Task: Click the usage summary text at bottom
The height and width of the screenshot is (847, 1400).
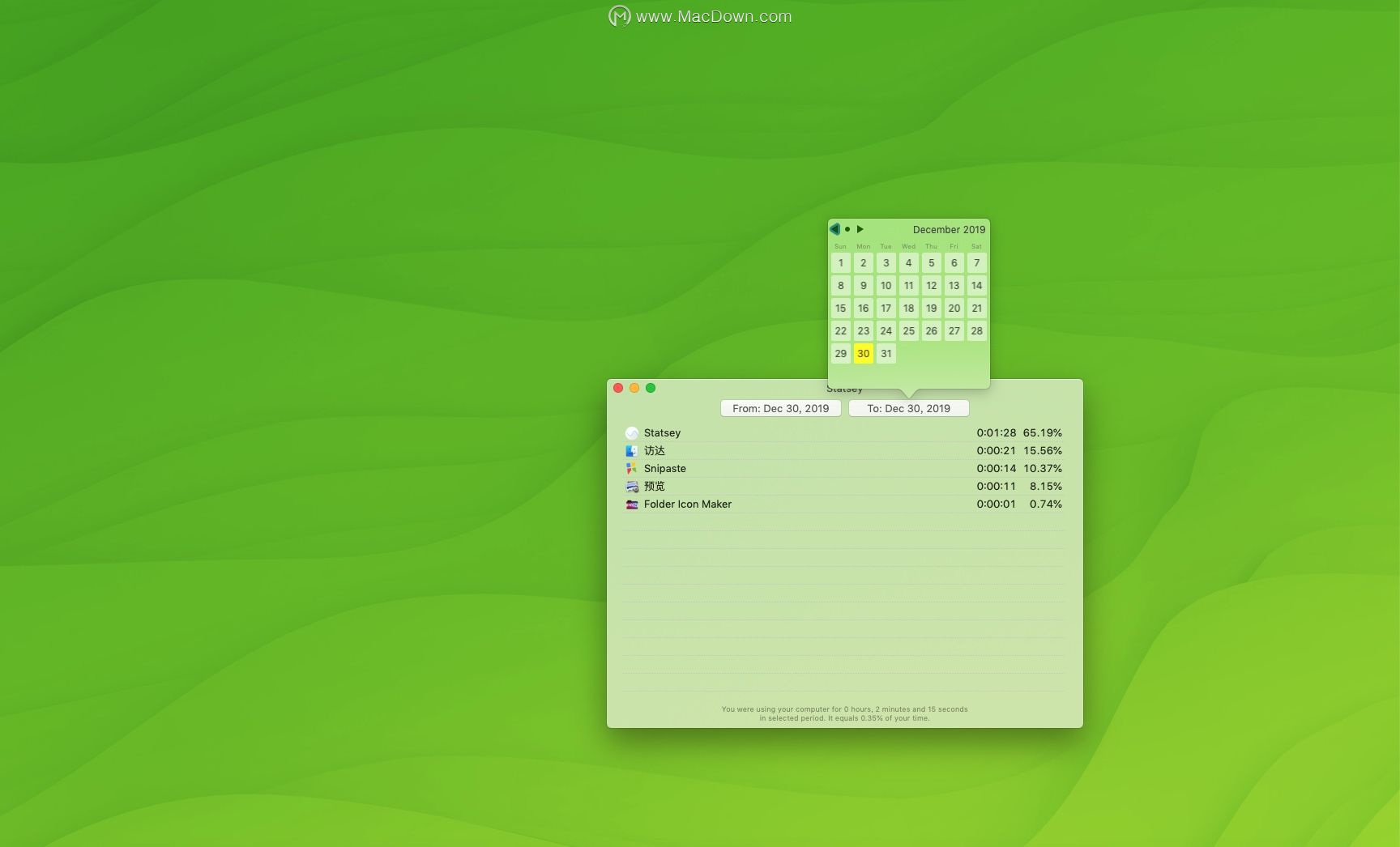Action: click(844, 713)
